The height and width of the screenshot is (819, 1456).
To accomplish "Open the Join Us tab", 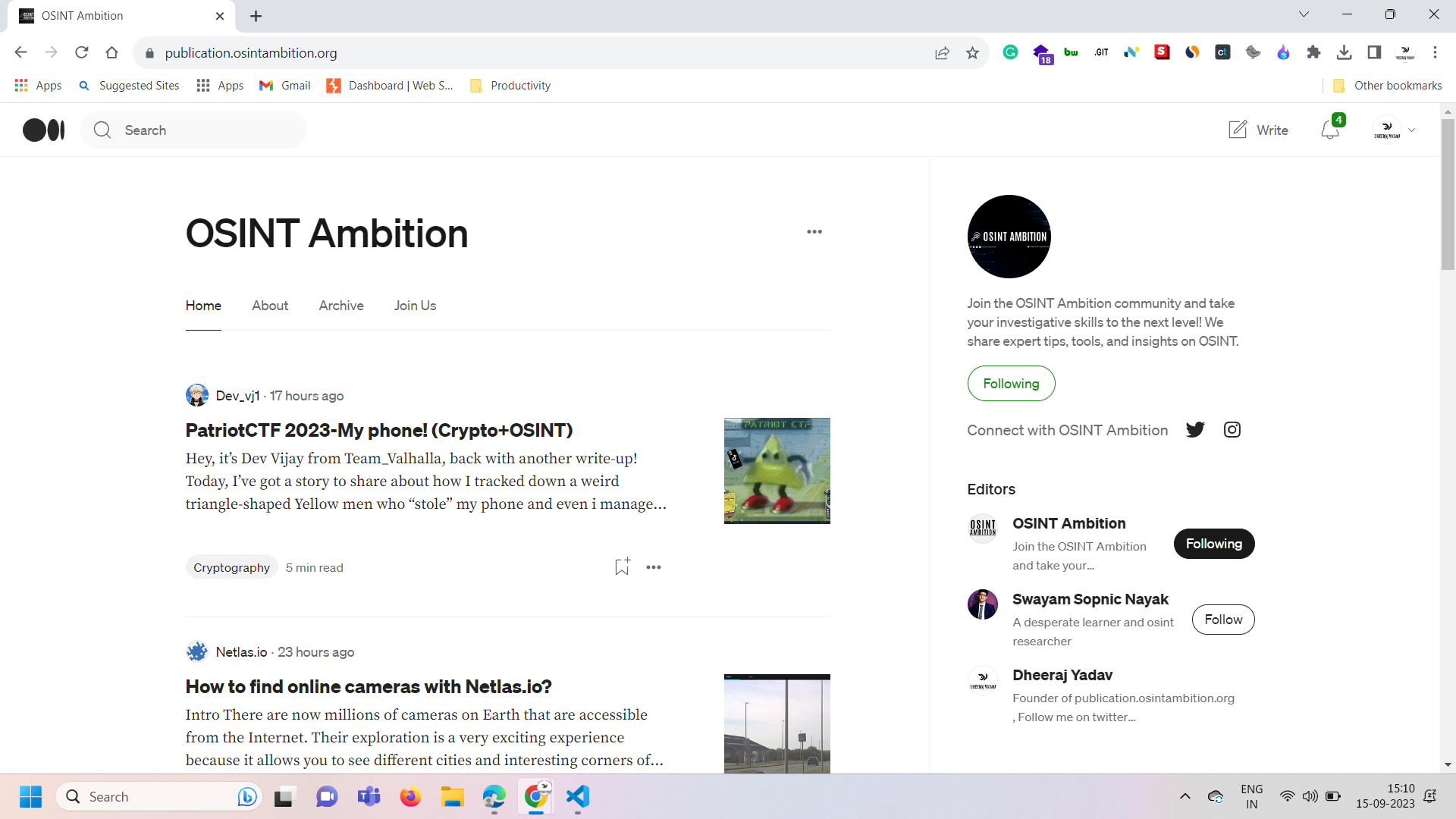I will tap(415, 306).
